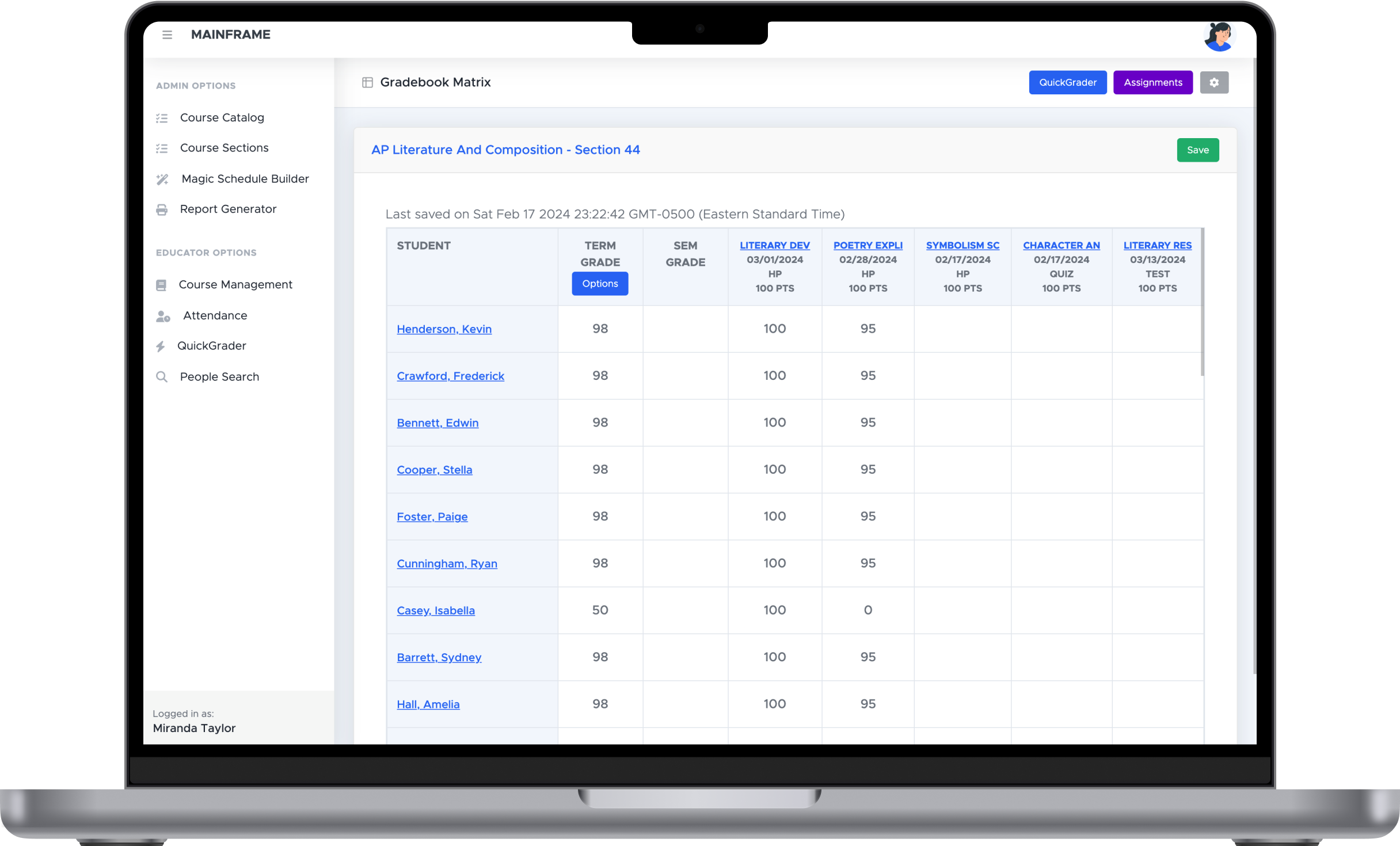Open the LITERARY DEV assignment link
The width and height of the screenshot is (1400, 846).
pyautogui.click(x=774, y=245)
